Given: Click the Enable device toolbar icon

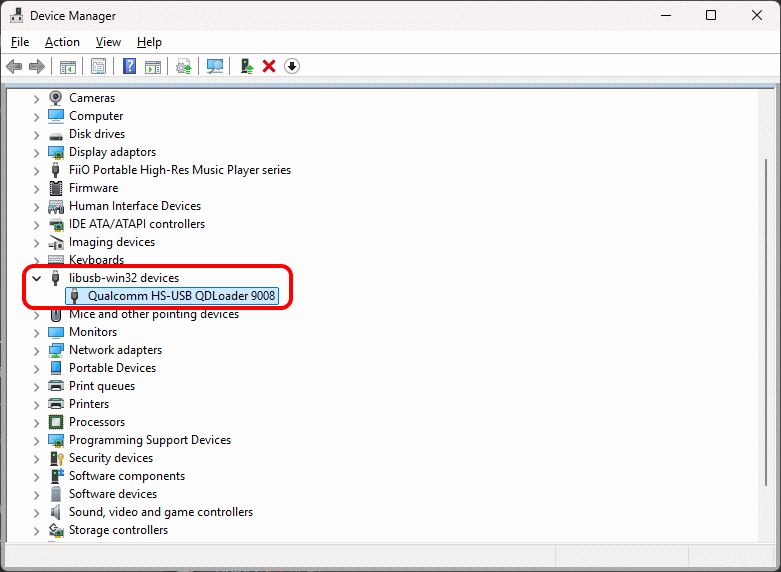Looking at the screenshot, I should point(247,66).
